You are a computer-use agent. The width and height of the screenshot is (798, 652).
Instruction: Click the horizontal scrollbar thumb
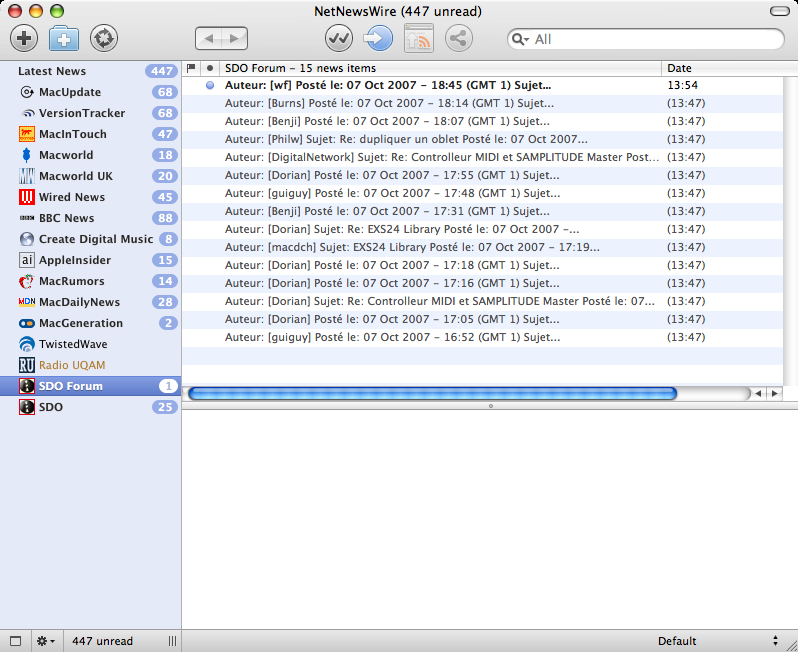(433, 393)
